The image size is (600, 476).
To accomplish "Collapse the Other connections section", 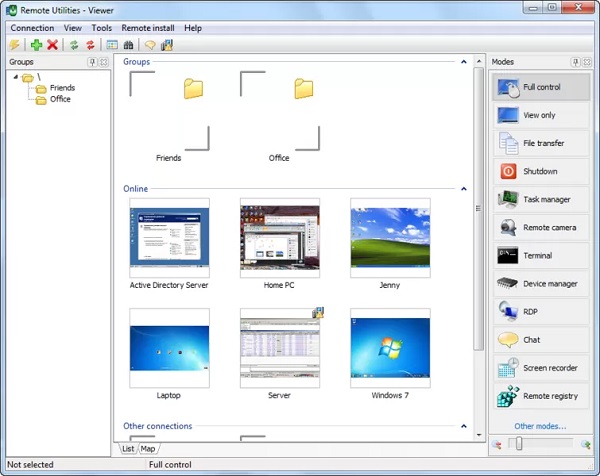I will (x=464, y=426).
